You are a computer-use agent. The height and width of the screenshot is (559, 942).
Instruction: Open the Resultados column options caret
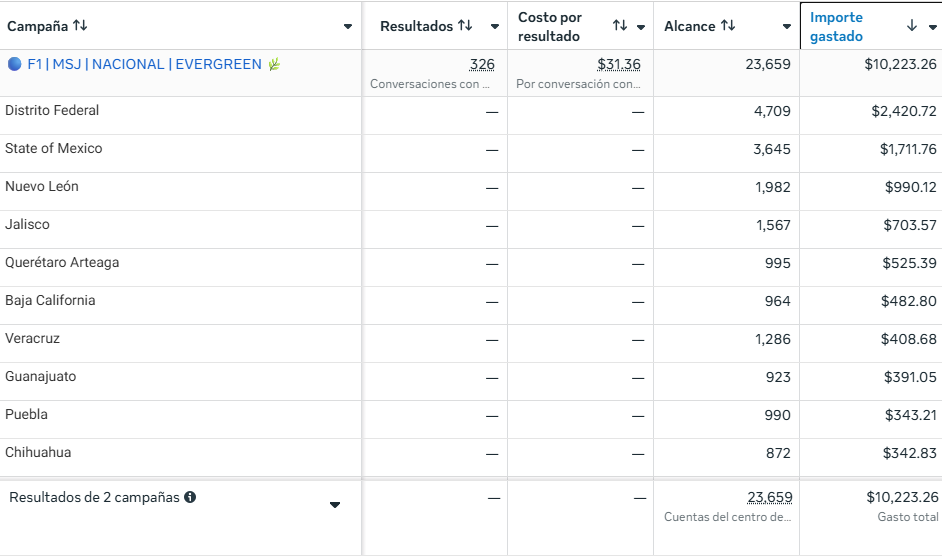pyautogui.click(x=494, y=27)
